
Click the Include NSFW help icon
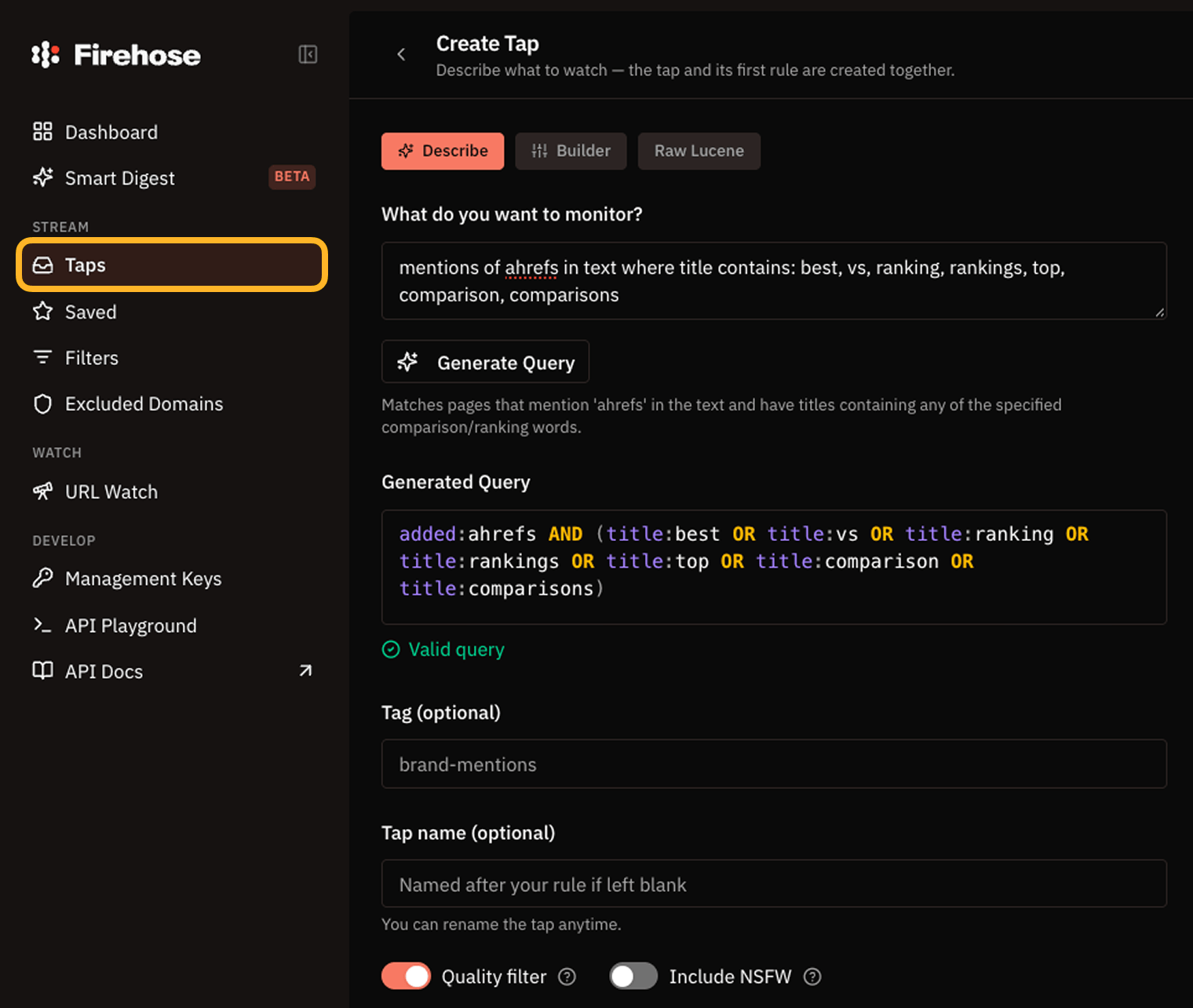click(x=812, y=977)
